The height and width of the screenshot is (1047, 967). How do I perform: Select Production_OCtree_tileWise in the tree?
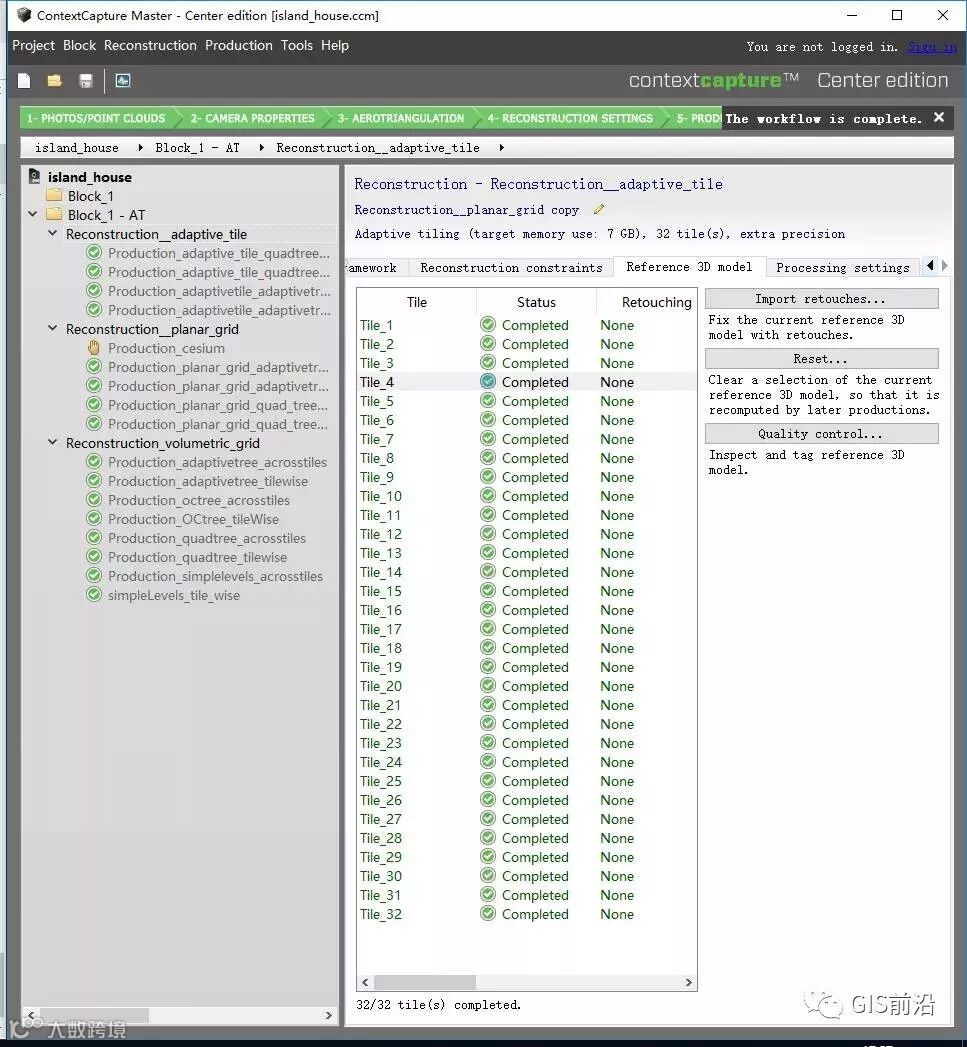tap(194, 519)
